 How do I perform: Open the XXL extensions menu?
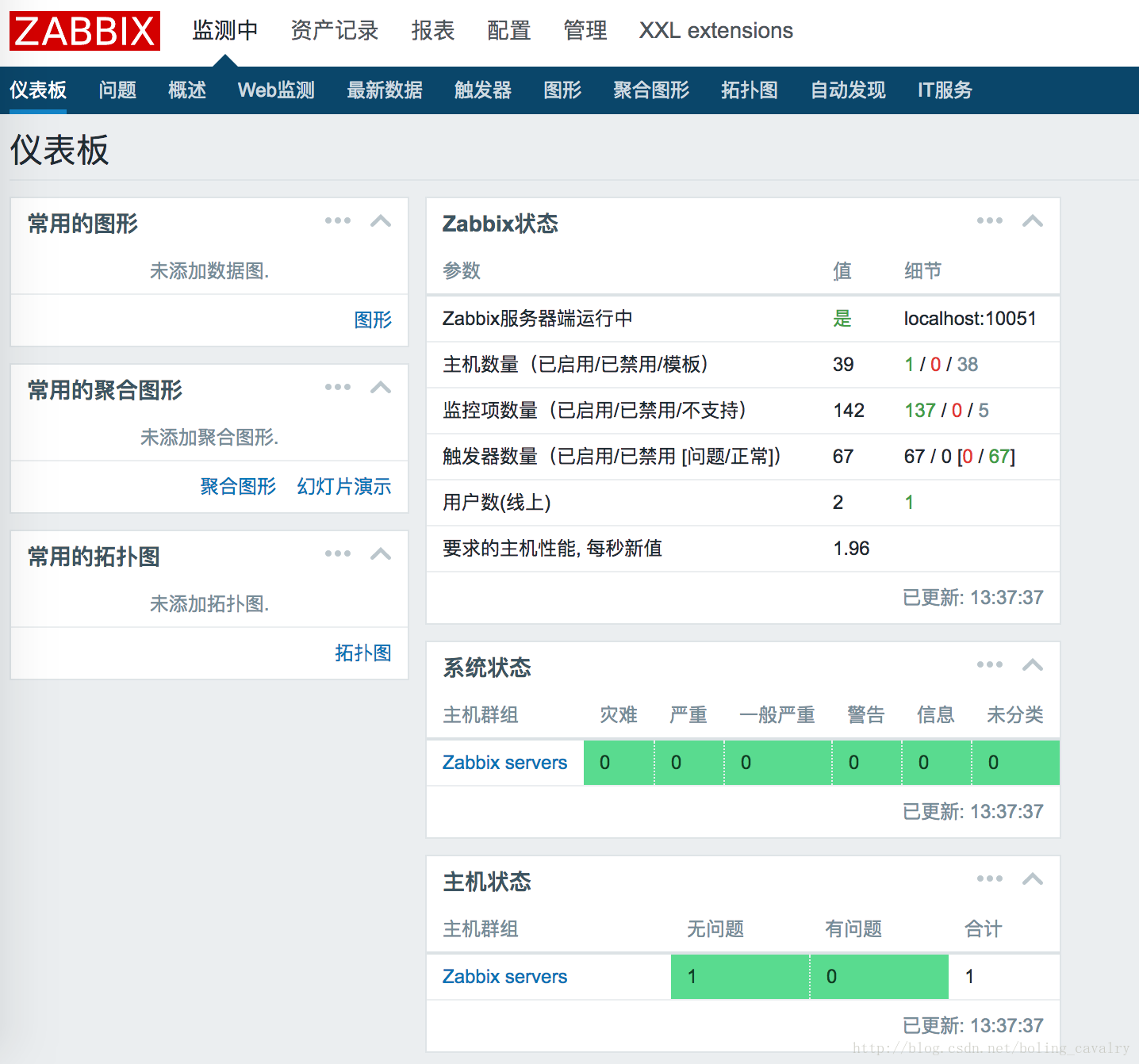click(x=716, y=30)
